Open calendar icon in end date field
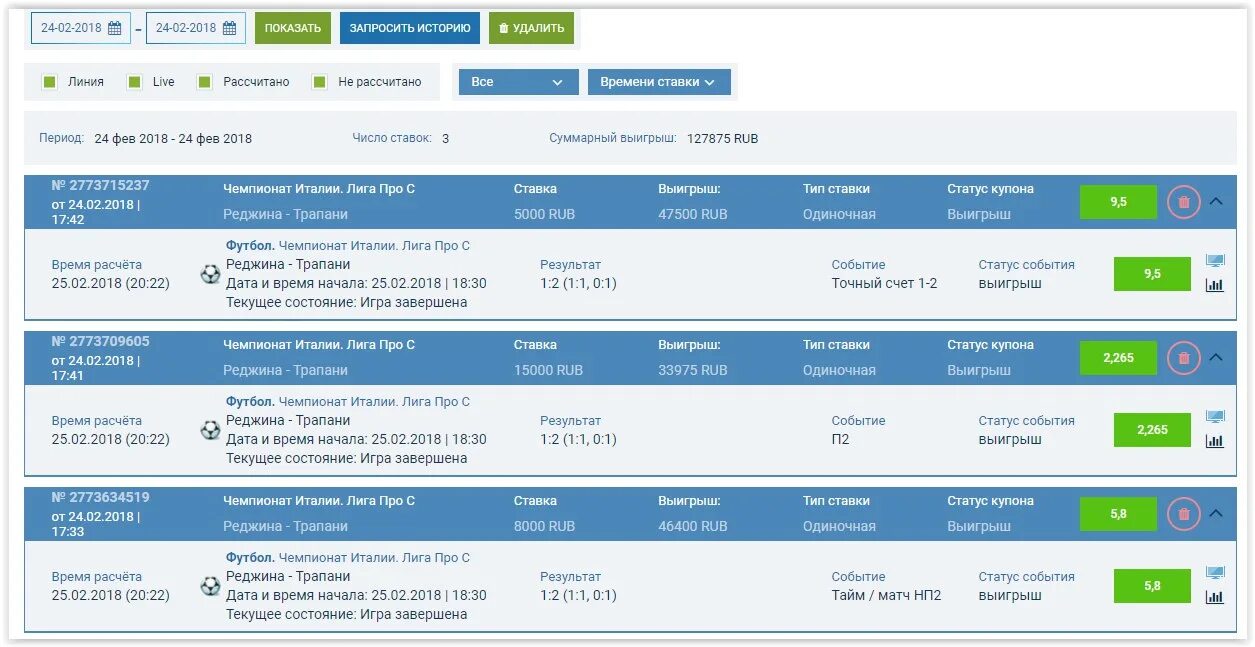 click(230, 28)
